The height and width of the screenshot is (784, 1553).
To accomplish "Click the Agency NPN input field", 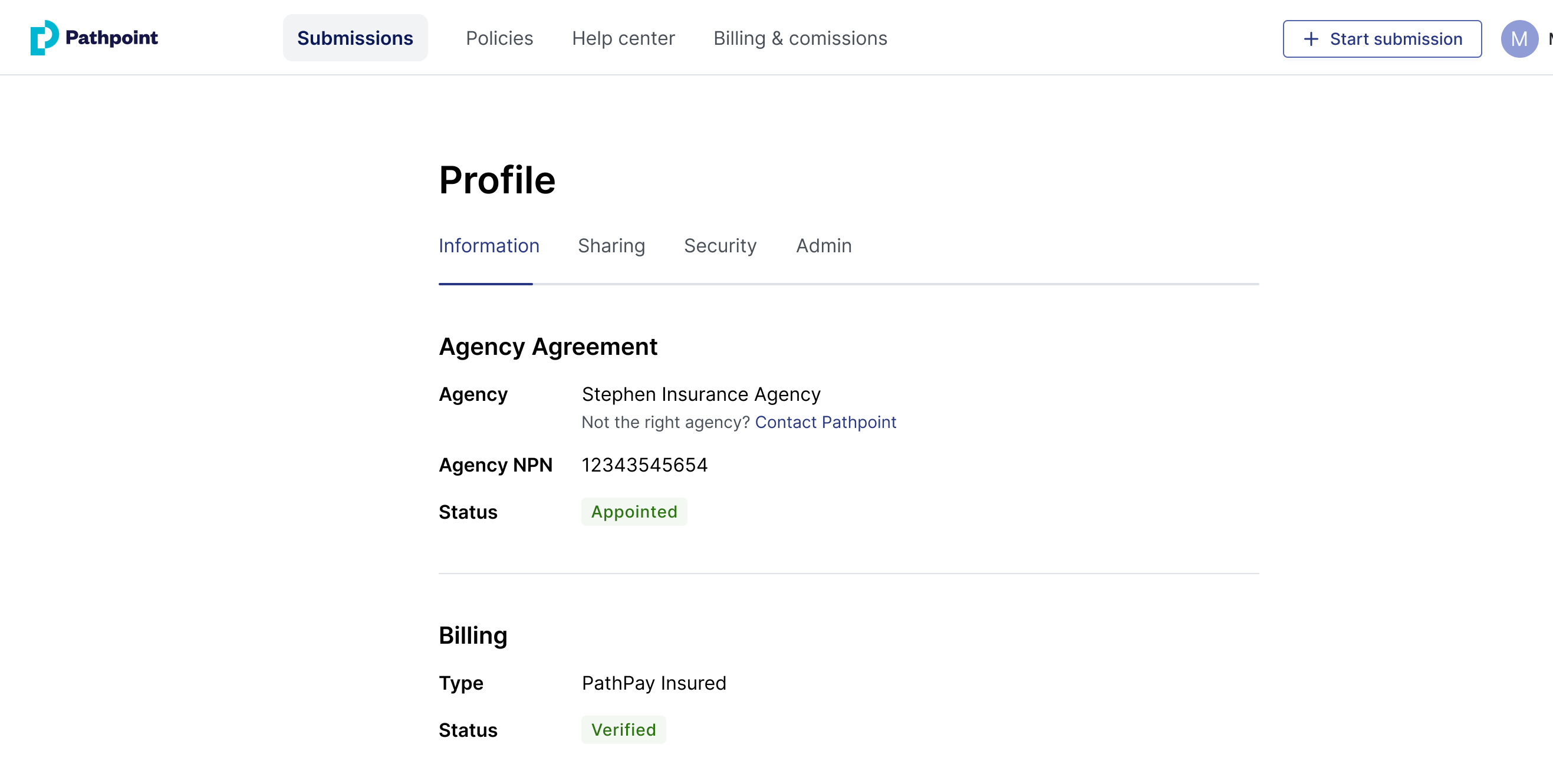I will (x=645, y=465).
